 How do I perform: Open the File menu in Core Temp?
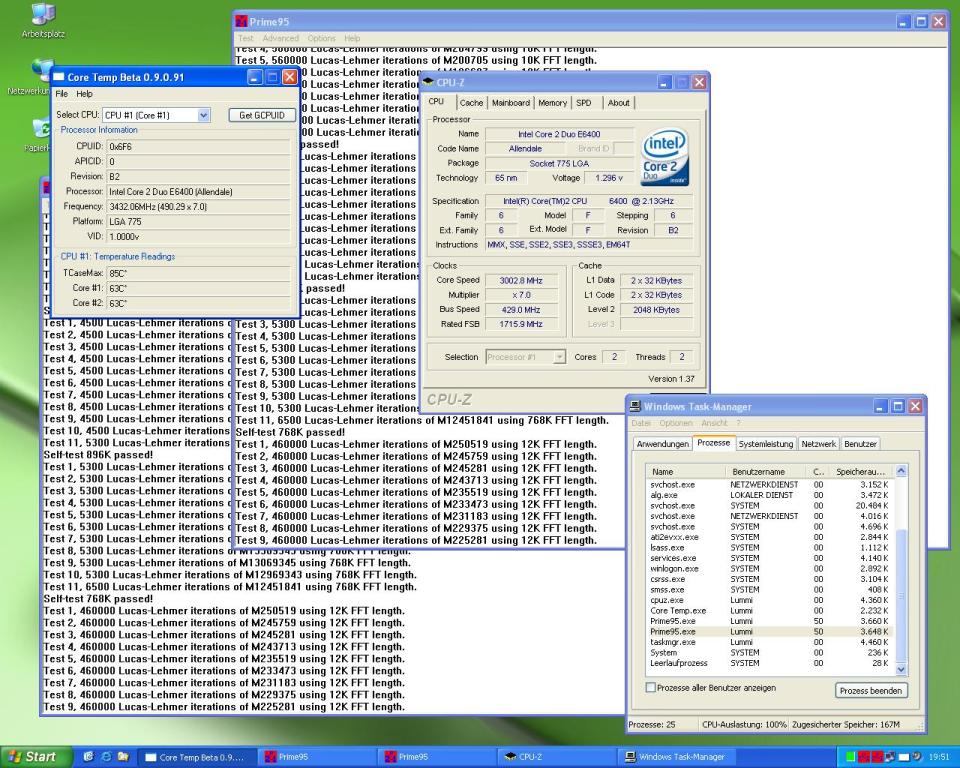click(x=62, y=94)
